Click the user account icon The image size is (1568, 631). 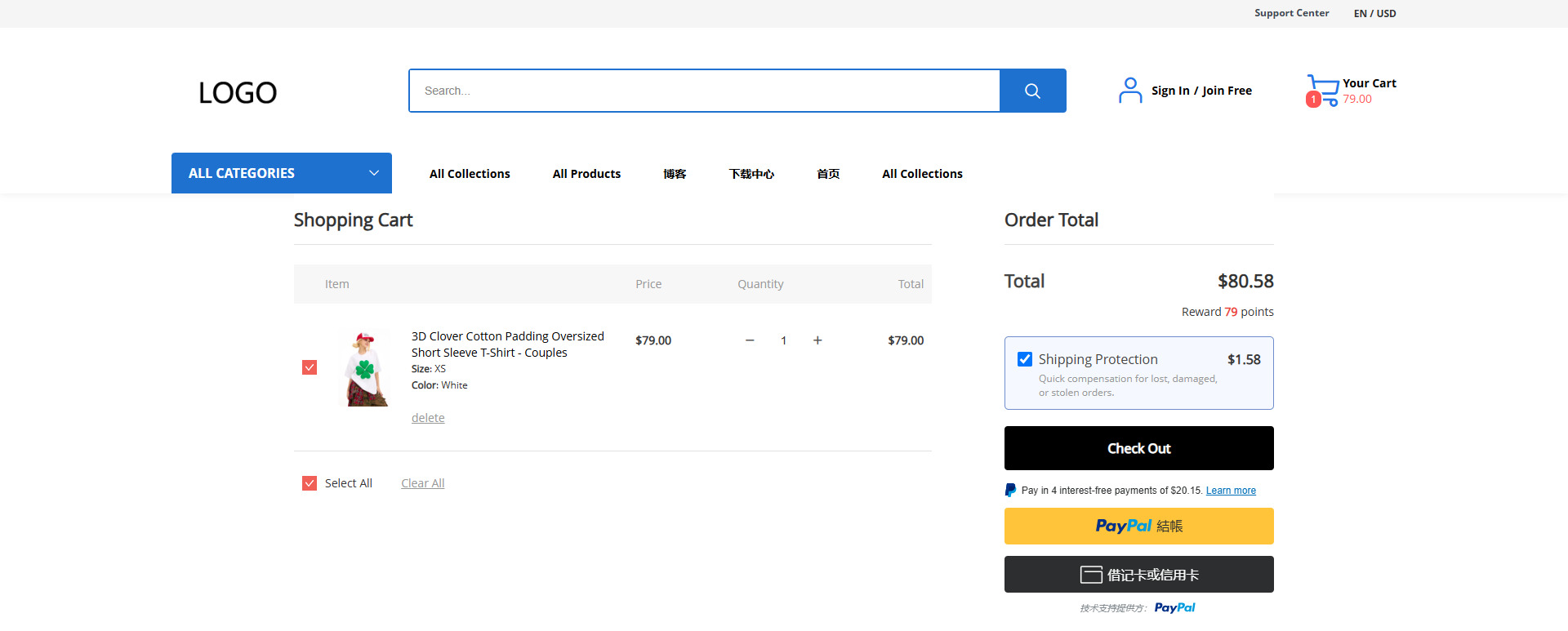(1130, 91)
